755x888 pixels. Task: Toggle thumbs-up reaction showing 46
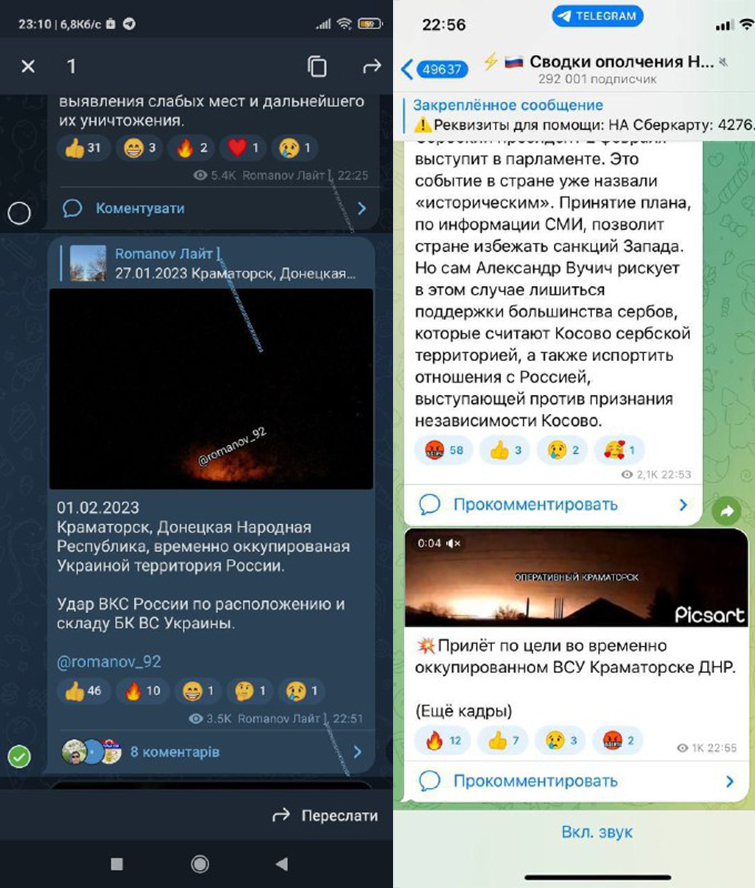coord(83,691)
